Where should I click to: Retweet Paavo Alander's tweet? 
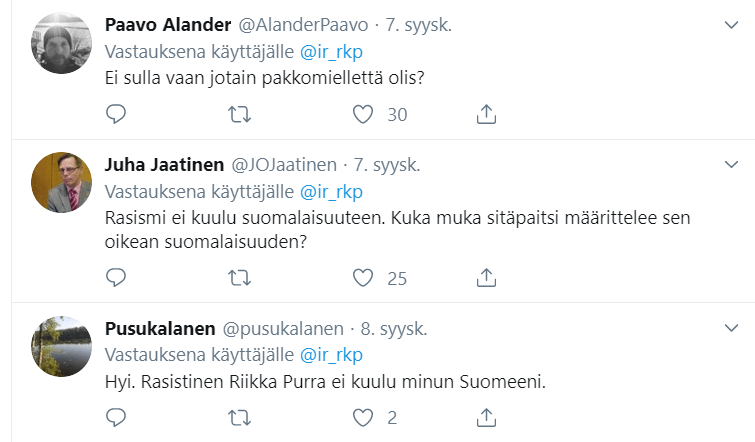point(240,114)
